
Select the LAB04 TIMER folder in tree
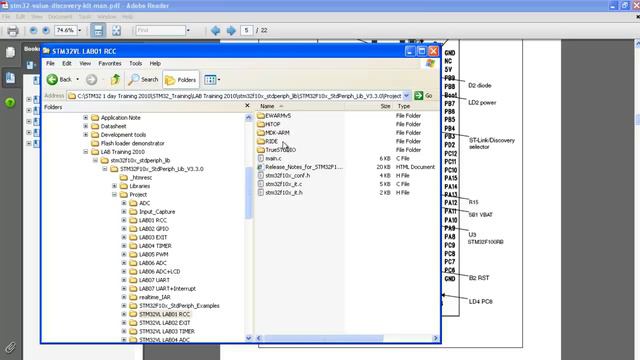pyautogui.click(x=151, y=246)
